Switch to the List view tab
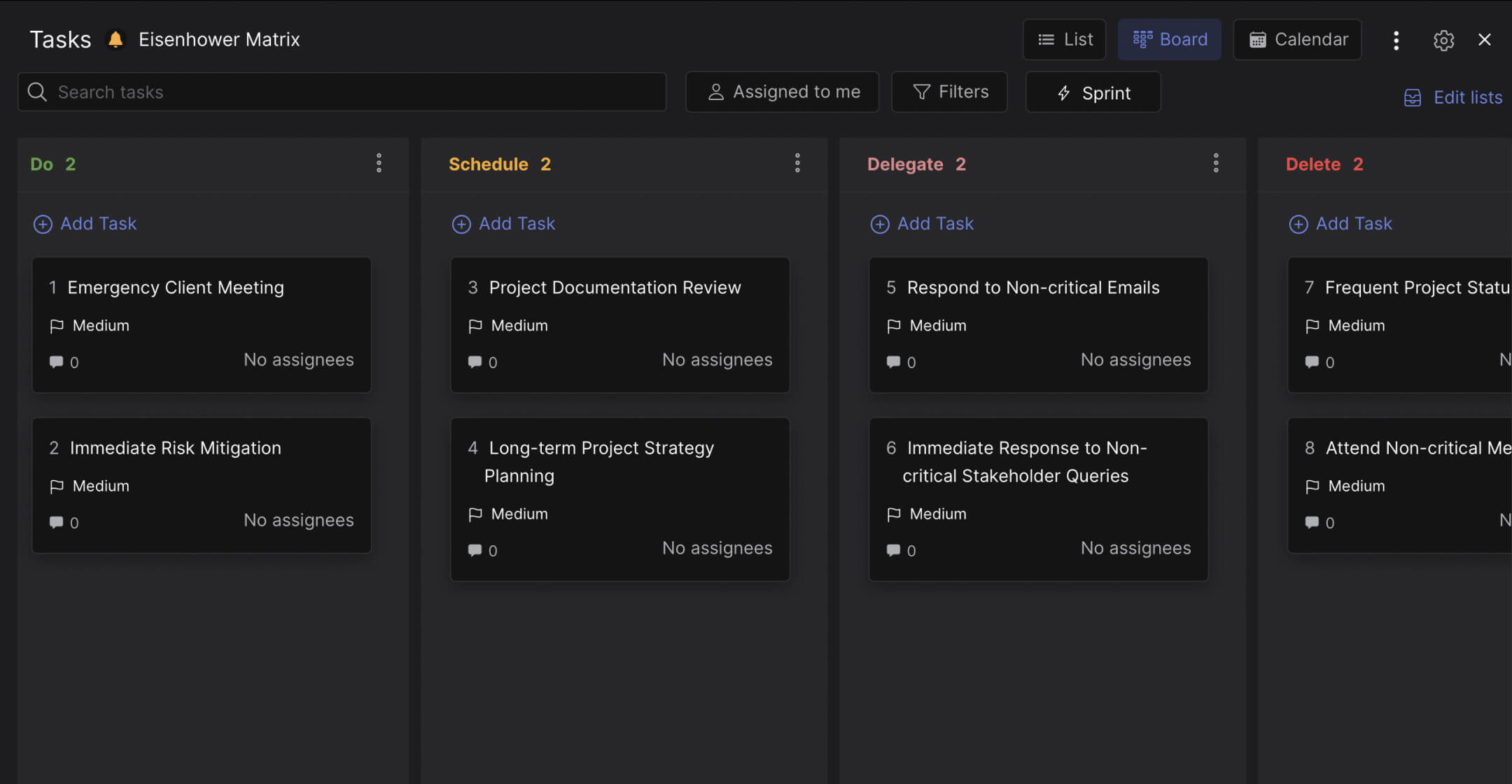Screen dimensions: 1512x784 tap(1064, 39)
